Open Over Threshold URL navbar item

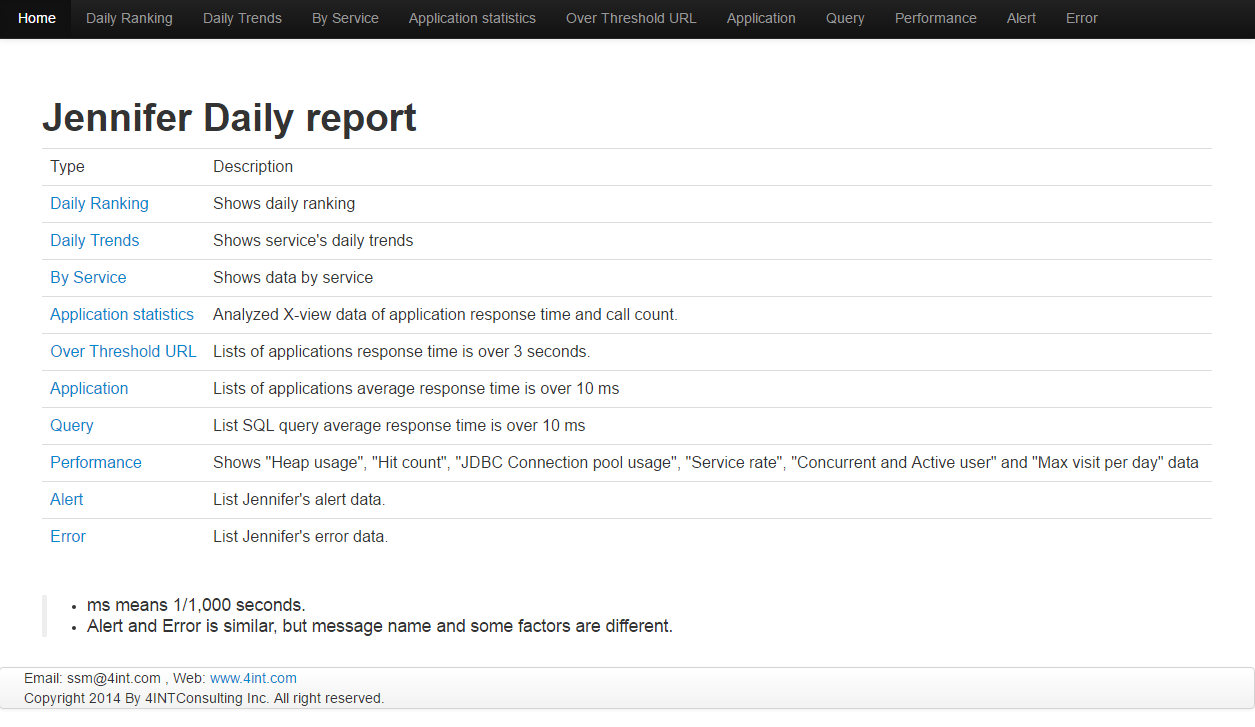point(631,18)
